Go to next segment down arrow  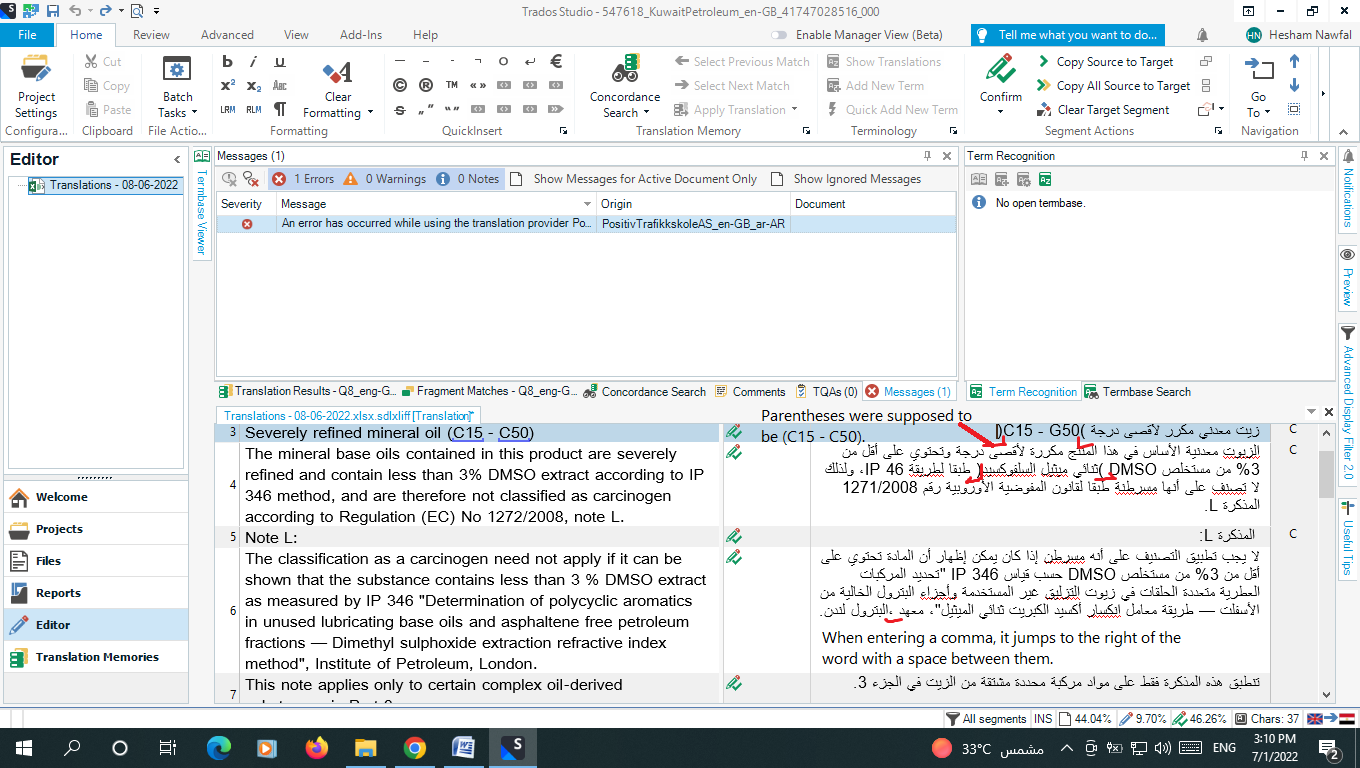pyautogui.click(x=1294, y=86)
